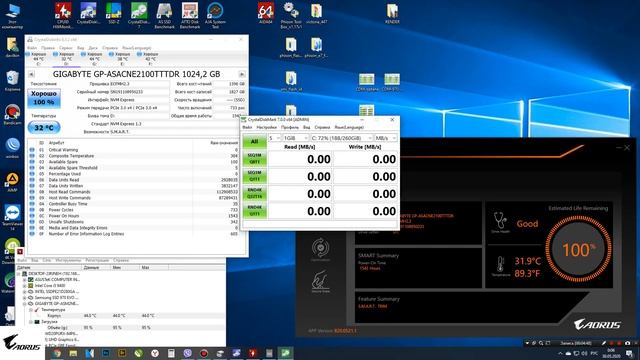The width and height of the screenshot is (640, 360).
Task: Select the Корзина recycle bin icon
Action: tap(12, 80)
